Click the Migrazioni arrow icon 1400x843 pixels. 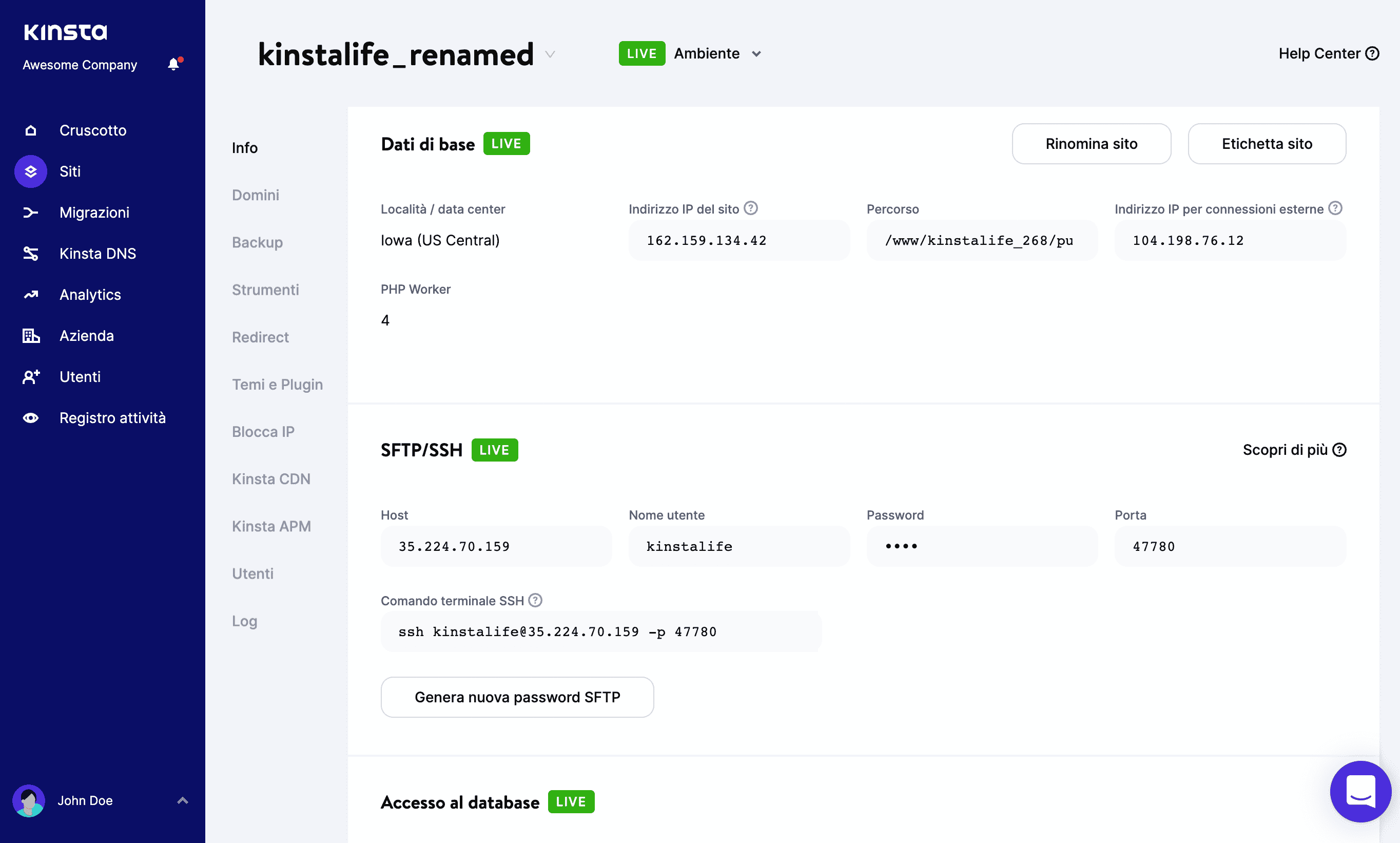[31, 213]
